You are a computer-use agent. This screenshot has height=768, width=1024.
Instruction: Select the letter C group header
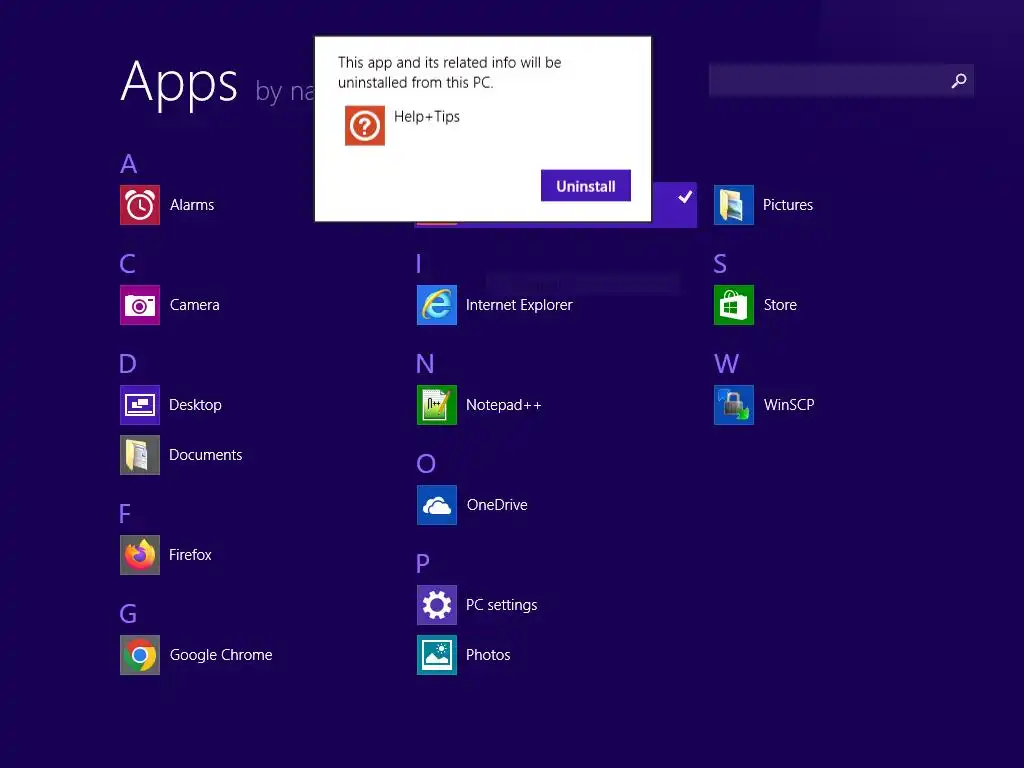pyautogui.click(x=127, y=264)
